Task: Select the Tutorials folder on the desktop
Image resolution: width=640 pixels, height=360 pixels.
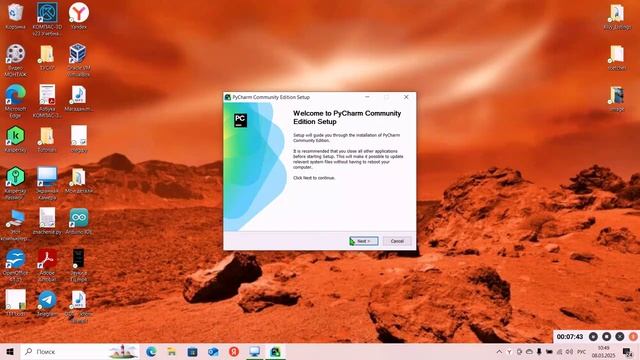Action: pyautogui.click(x=47, y=140)
